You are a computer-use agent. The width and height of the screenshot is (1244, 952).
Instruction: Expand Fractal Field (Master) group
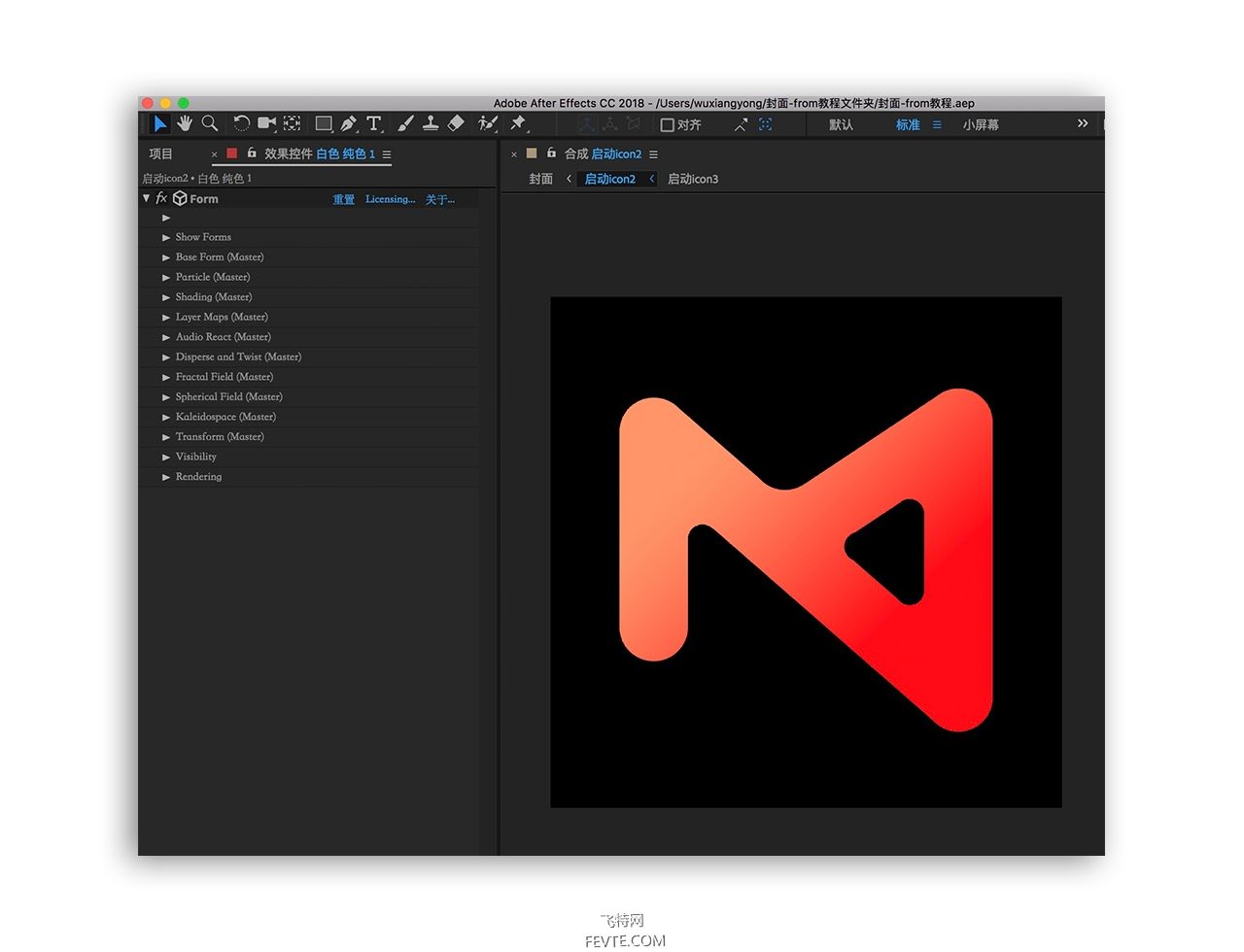166,377
